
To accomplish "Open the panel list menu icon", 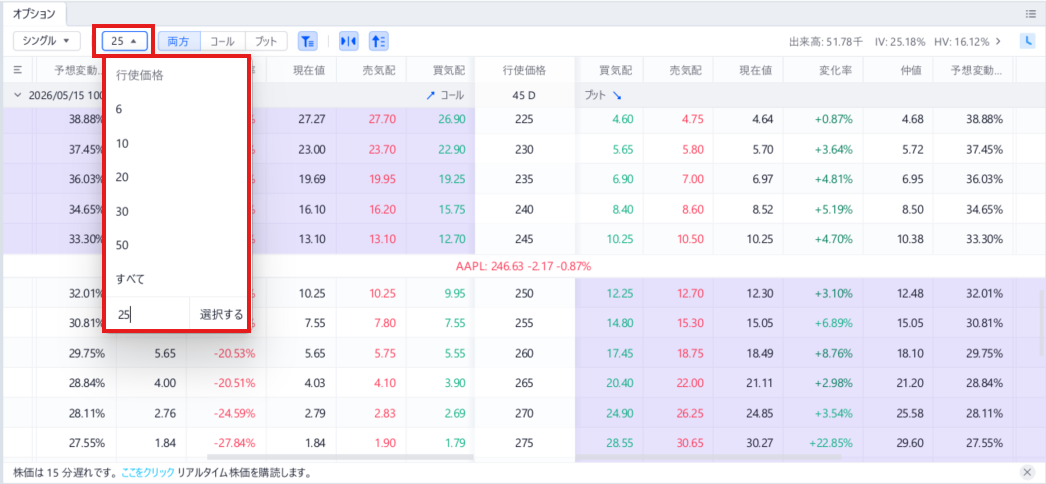I will click(1030, 13).
